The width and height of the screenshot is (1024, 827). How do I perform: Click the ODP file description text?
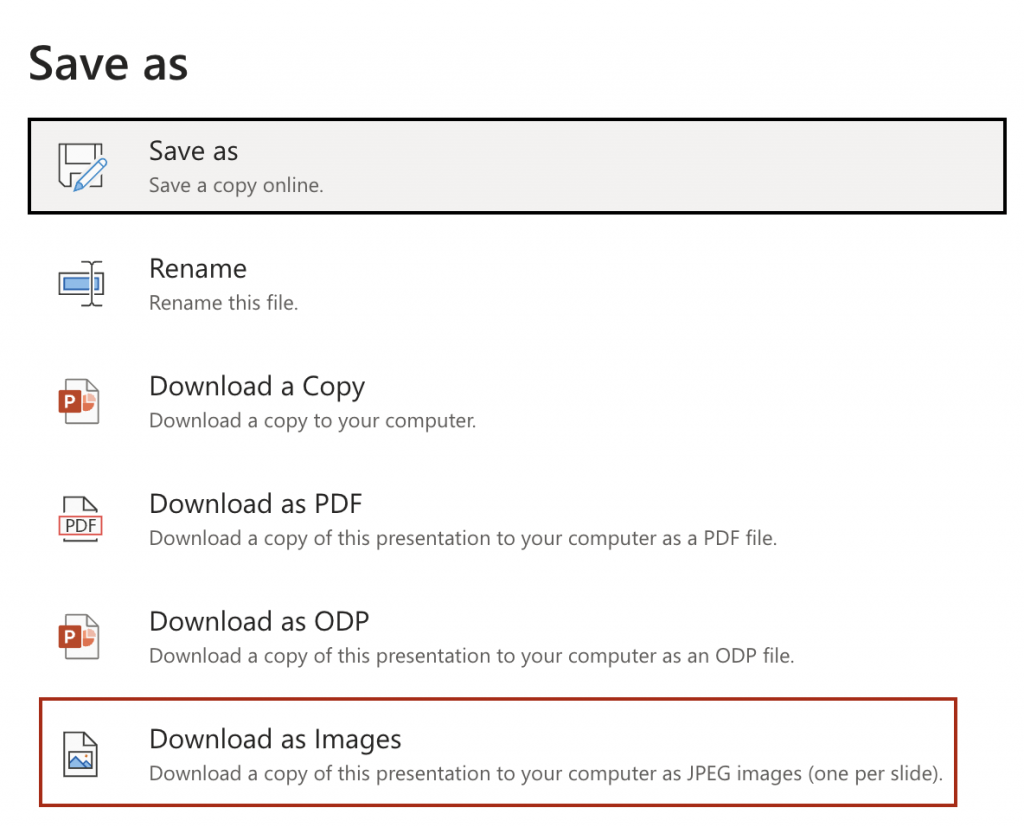tap(472, 656)
